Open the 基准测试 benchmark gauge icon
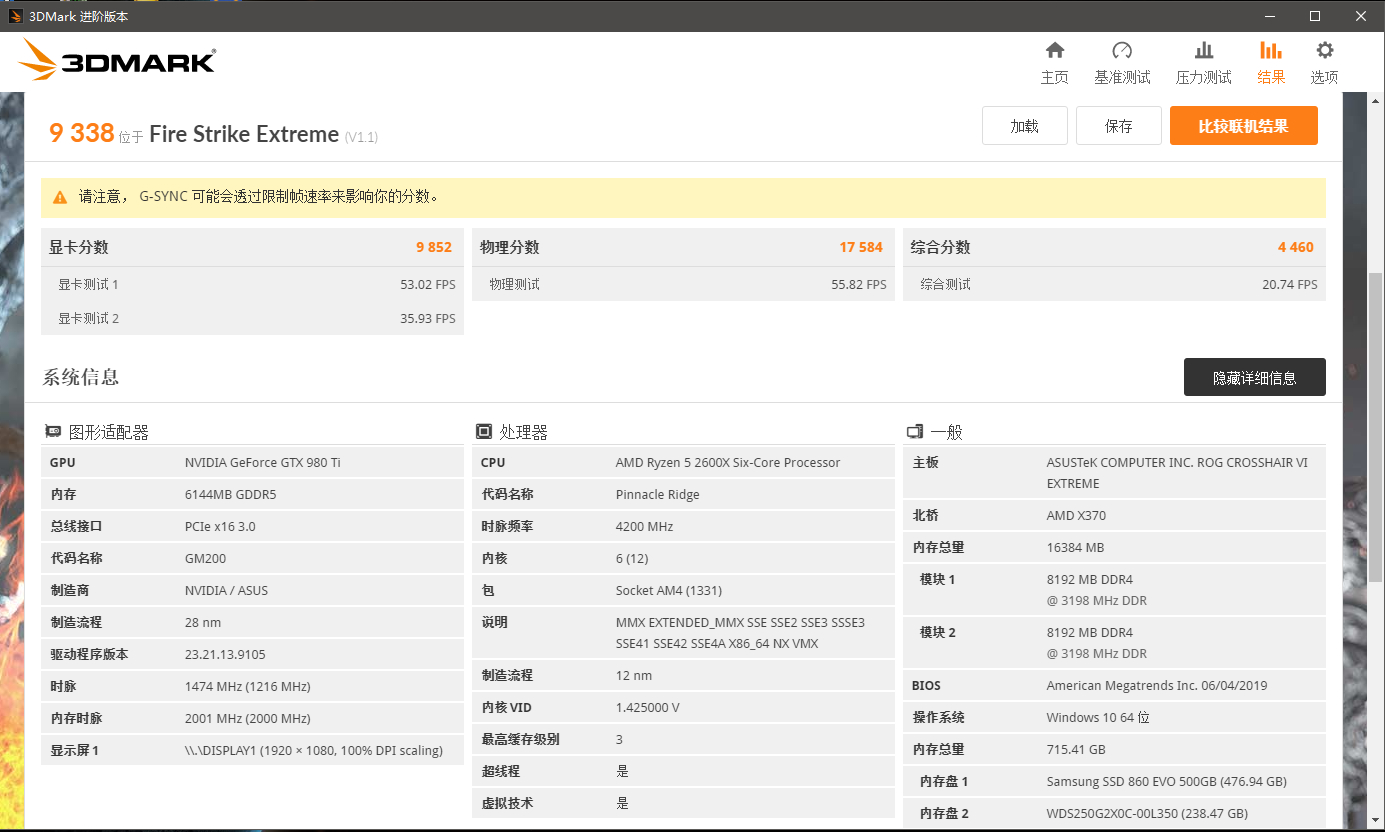Viewport: 1385px width, 832px height. click(1122, 51)
